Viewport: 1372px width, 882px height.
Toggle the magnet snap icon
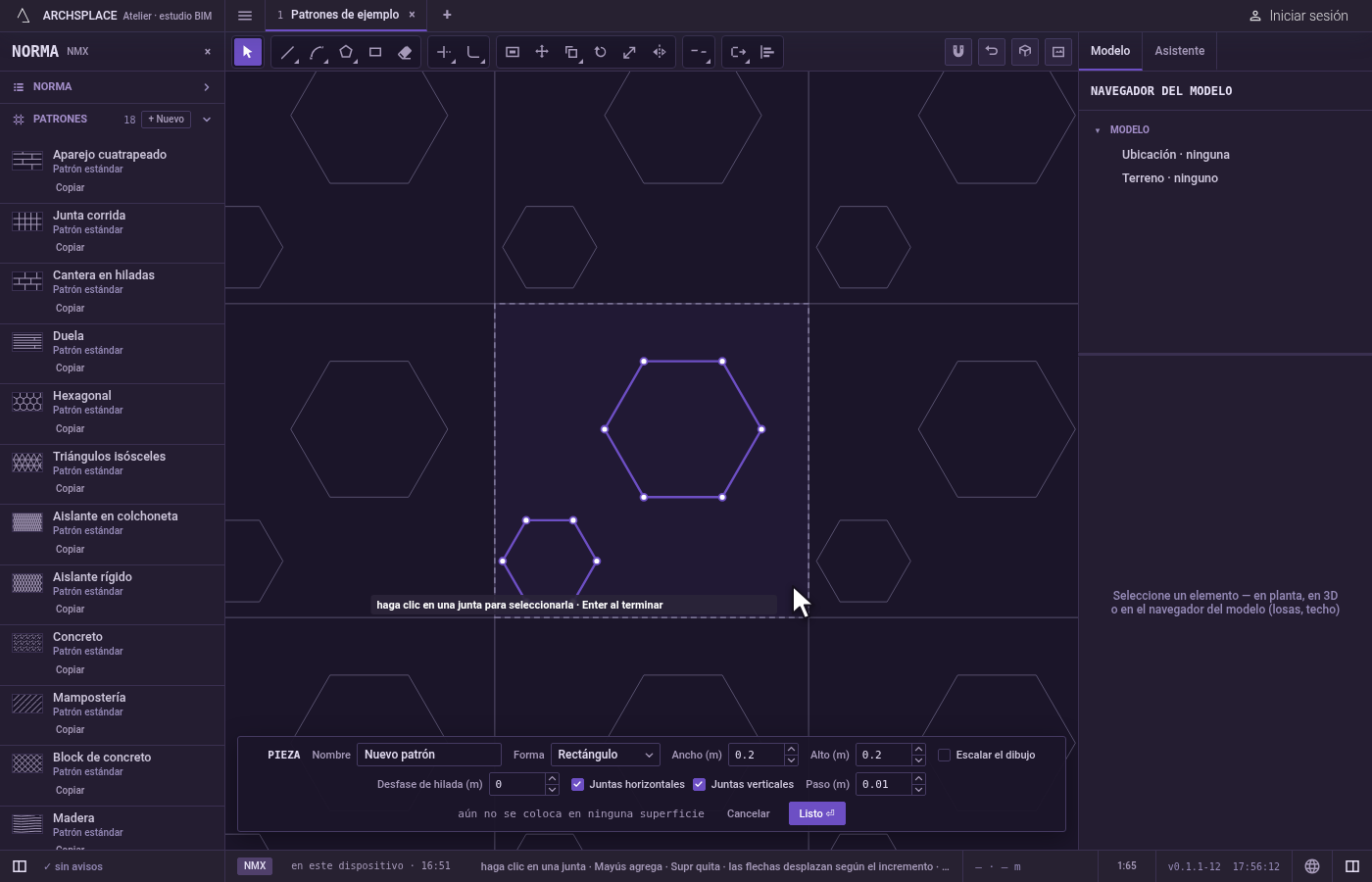pyautogui.click(x=958, y=52)
